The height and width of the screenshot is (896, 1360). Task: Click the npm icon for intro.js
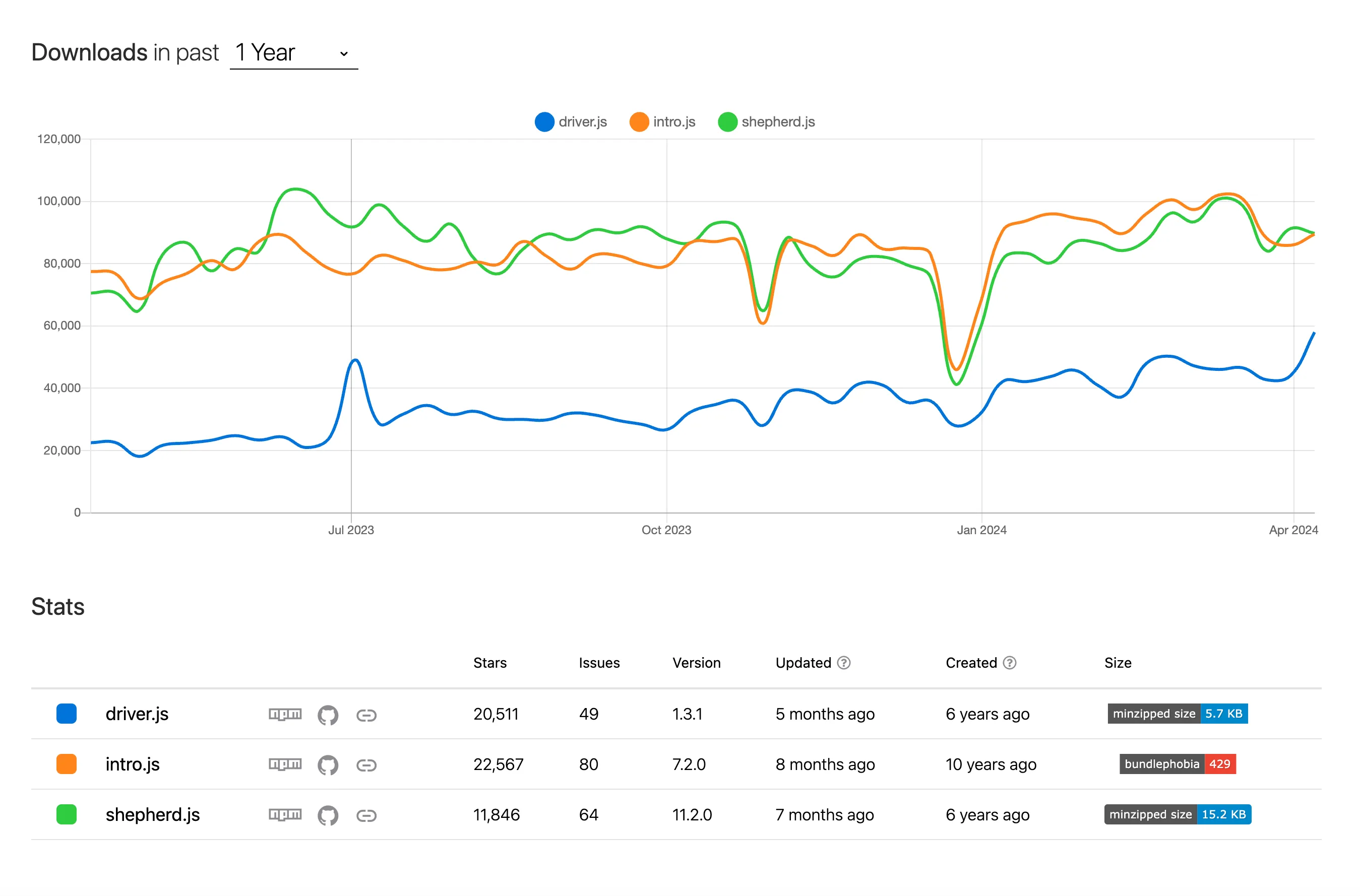click(285, 764)
